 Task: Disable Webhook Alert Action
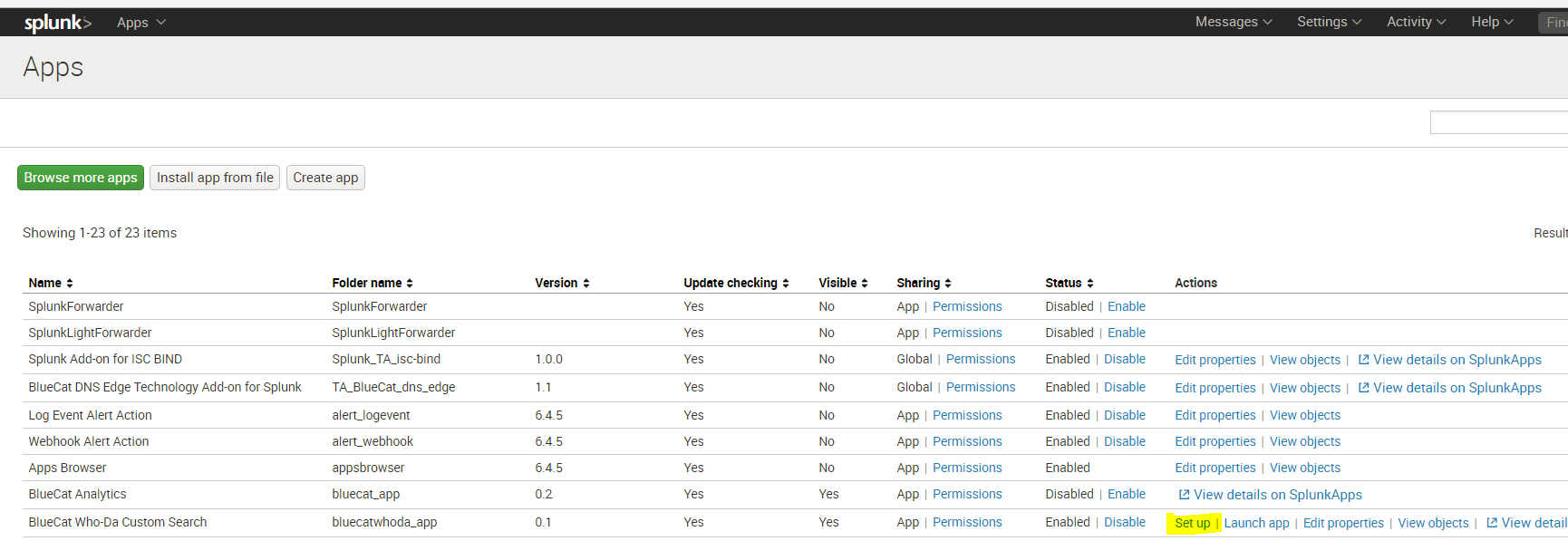[x=1125, y=441]
